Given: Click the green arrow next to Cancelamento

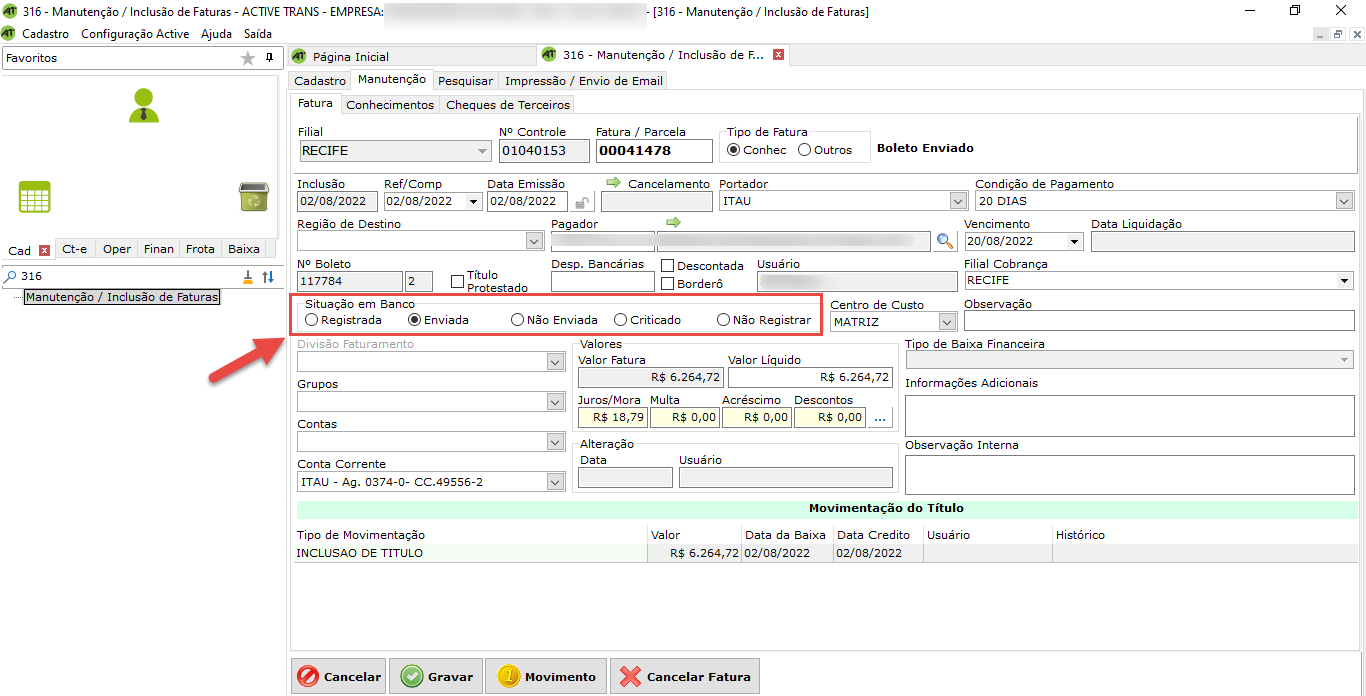Looking at the screenshot, I should tap(614, 182).
